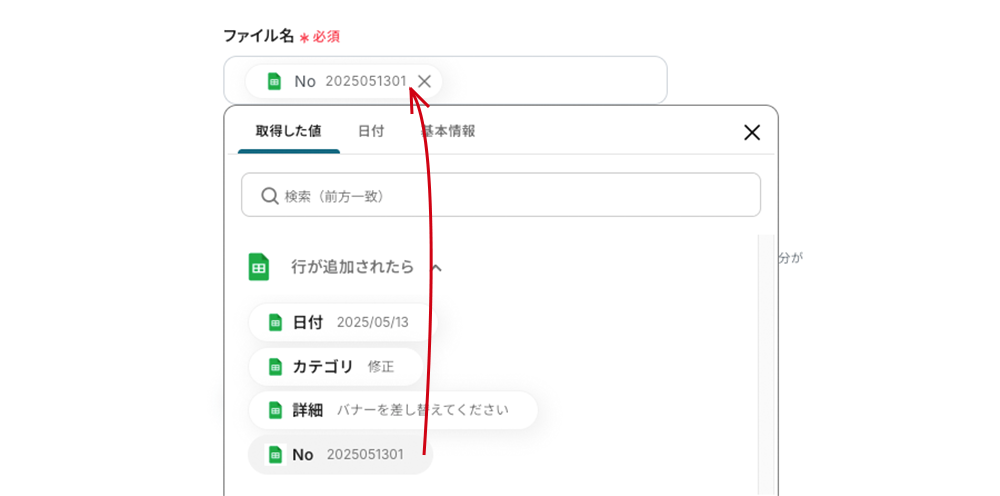The height and width of the screenshot is (496, 1000).
Task: Click the Sheets icon on 詳細 chip
Action: tap(275, 410)
